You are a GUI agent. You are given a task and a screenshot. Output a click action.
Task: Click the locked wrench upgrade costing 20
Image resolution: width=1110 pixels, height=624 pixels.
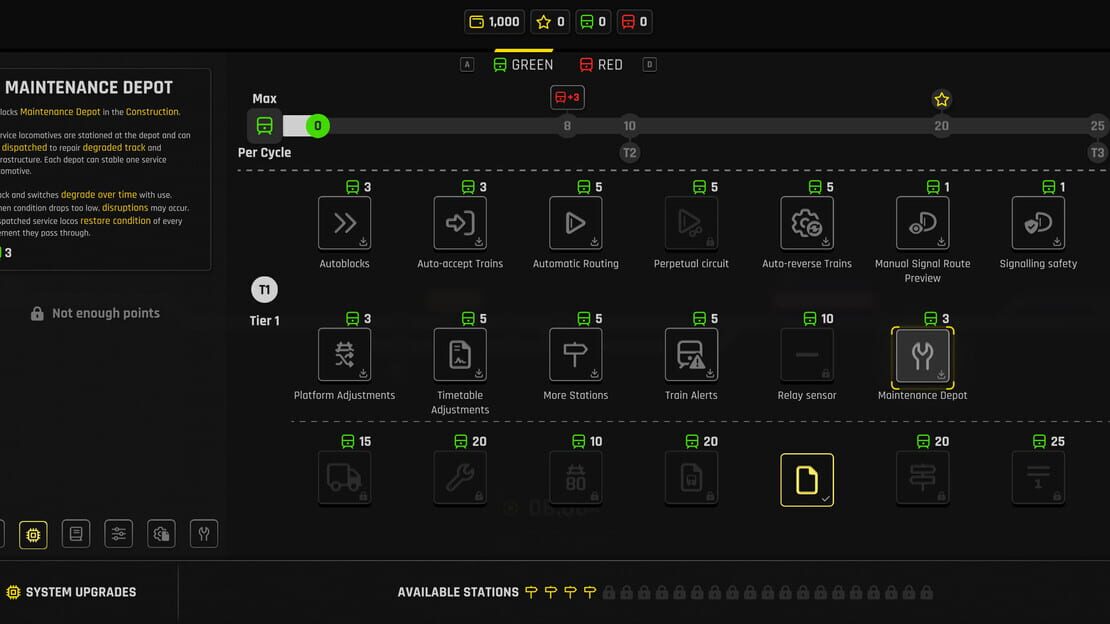point(460,479)
